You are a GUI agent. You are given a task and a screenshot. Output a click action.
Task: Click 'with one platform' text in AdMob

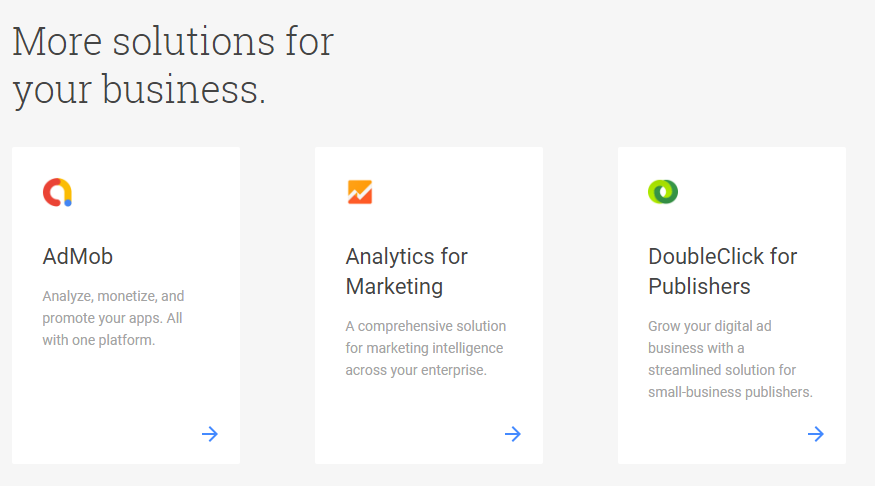pos(99,340)
